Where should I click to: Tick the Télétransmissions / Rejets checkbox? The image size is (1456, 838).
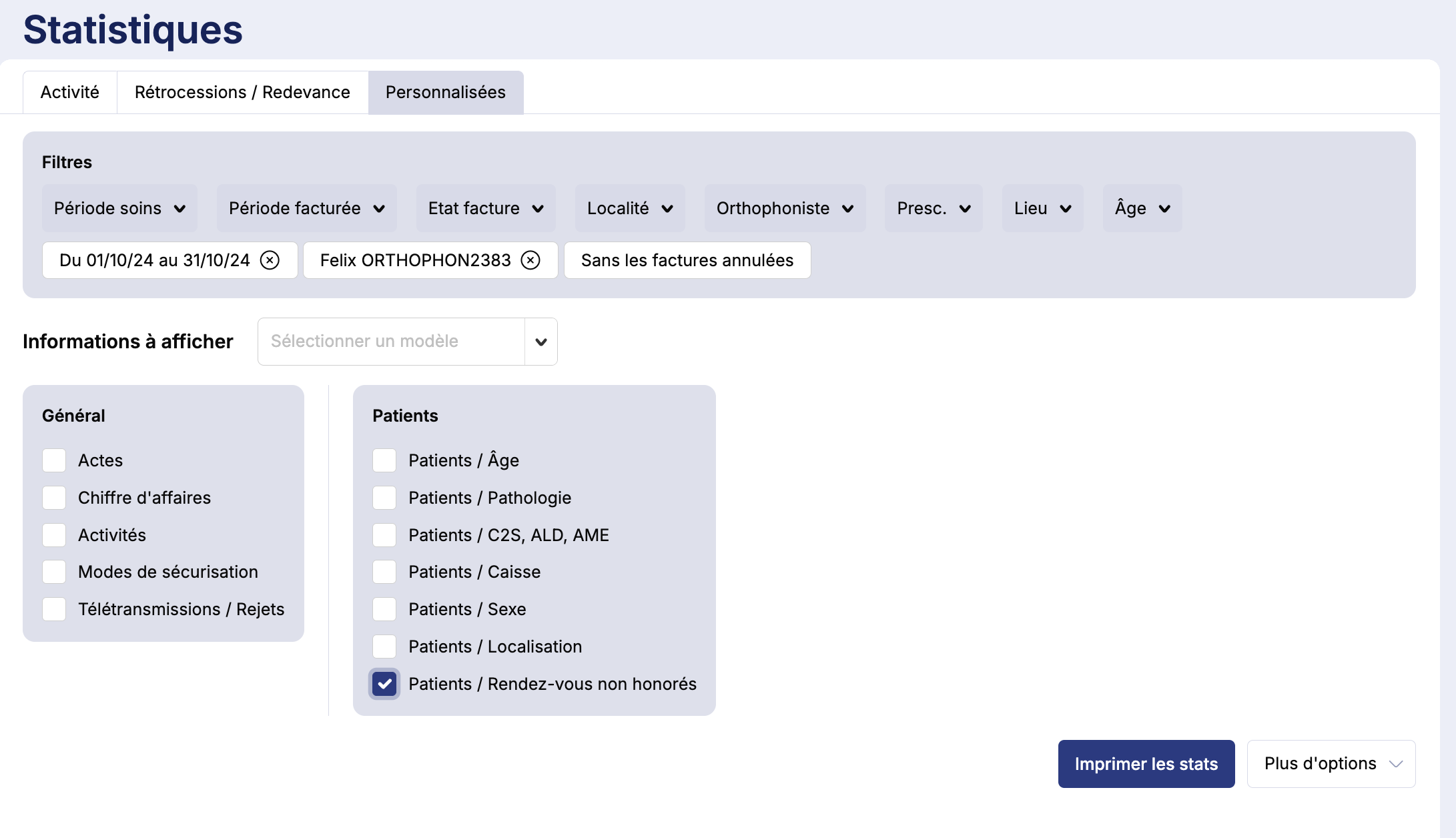pos(54,609)
